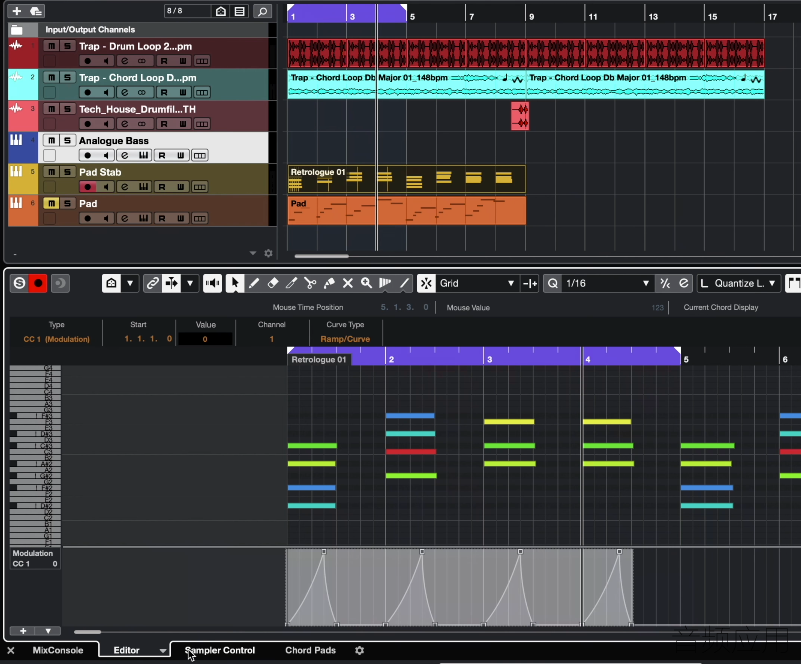Open track list settings gear icon
Image resolution: width=801 pixels, height=664 pixels.
coord(268,253)
